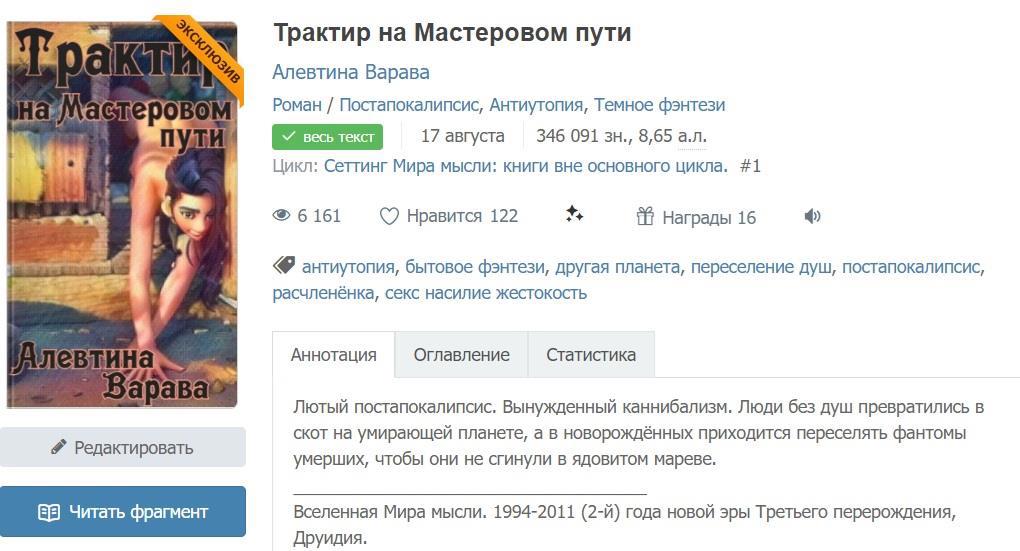Click the book cover thumbnail
Screen dimensions: 1020x551
[x=123, y=215]
